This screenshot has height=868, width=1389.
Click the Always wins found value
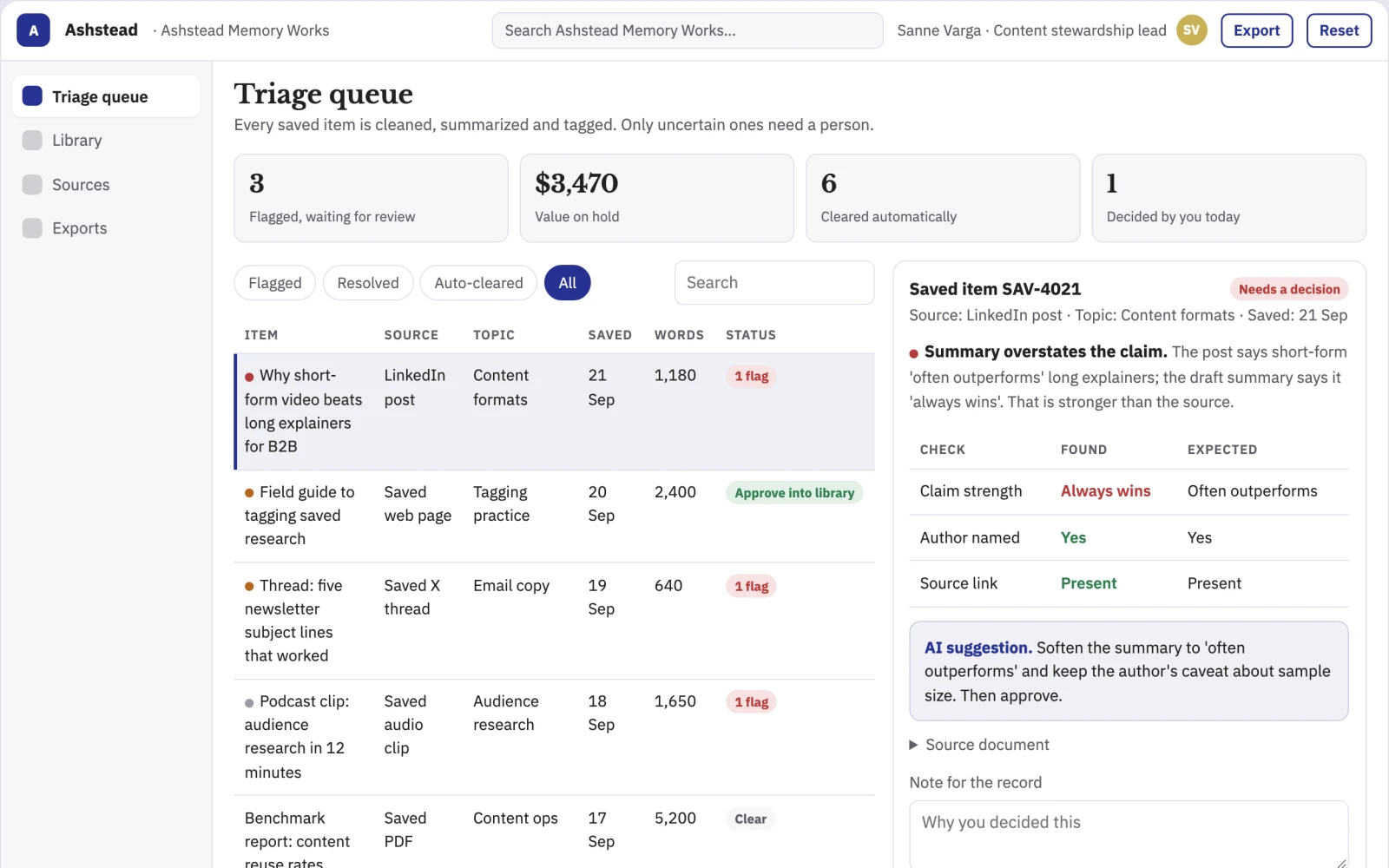click(1105, 491)
